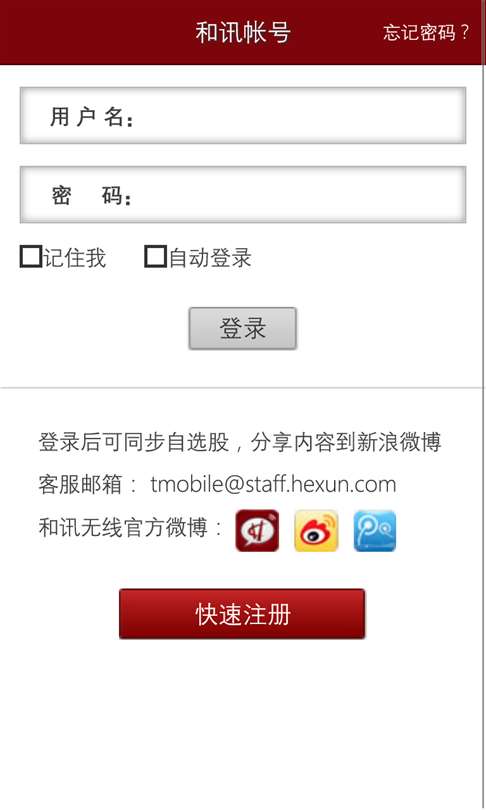Click the 和讯帐号 header title
Image resolution: width=486 pixels, height=810 pixels.
[243, 32]
